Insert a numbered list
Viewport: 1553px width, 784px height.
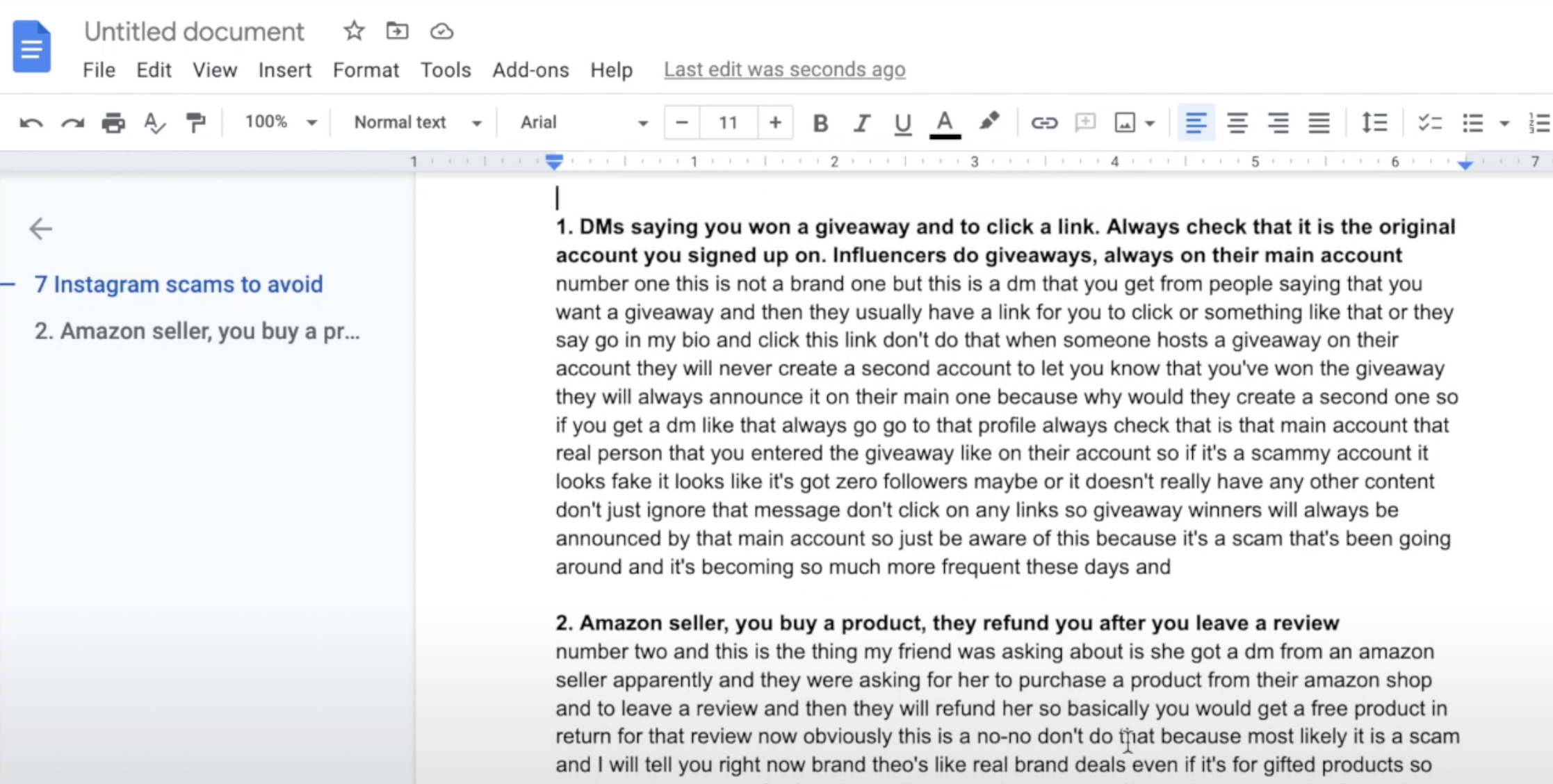[1539, 123]
